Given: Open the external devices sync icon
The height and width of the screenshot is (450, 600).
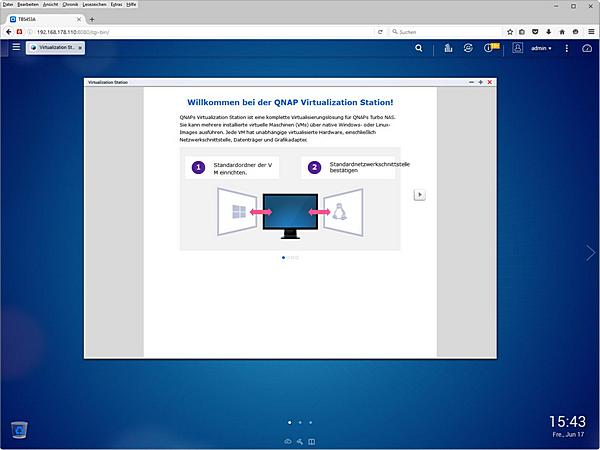Looking at the screenshot, I should pos(468,48).
